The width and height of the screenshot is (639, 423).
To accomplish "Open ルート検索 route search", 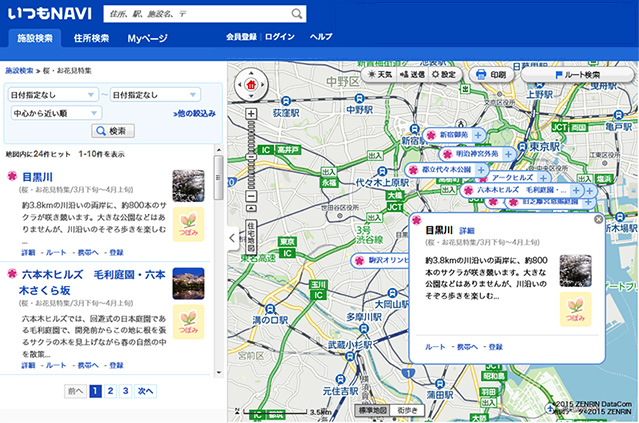I will [577, 75].
